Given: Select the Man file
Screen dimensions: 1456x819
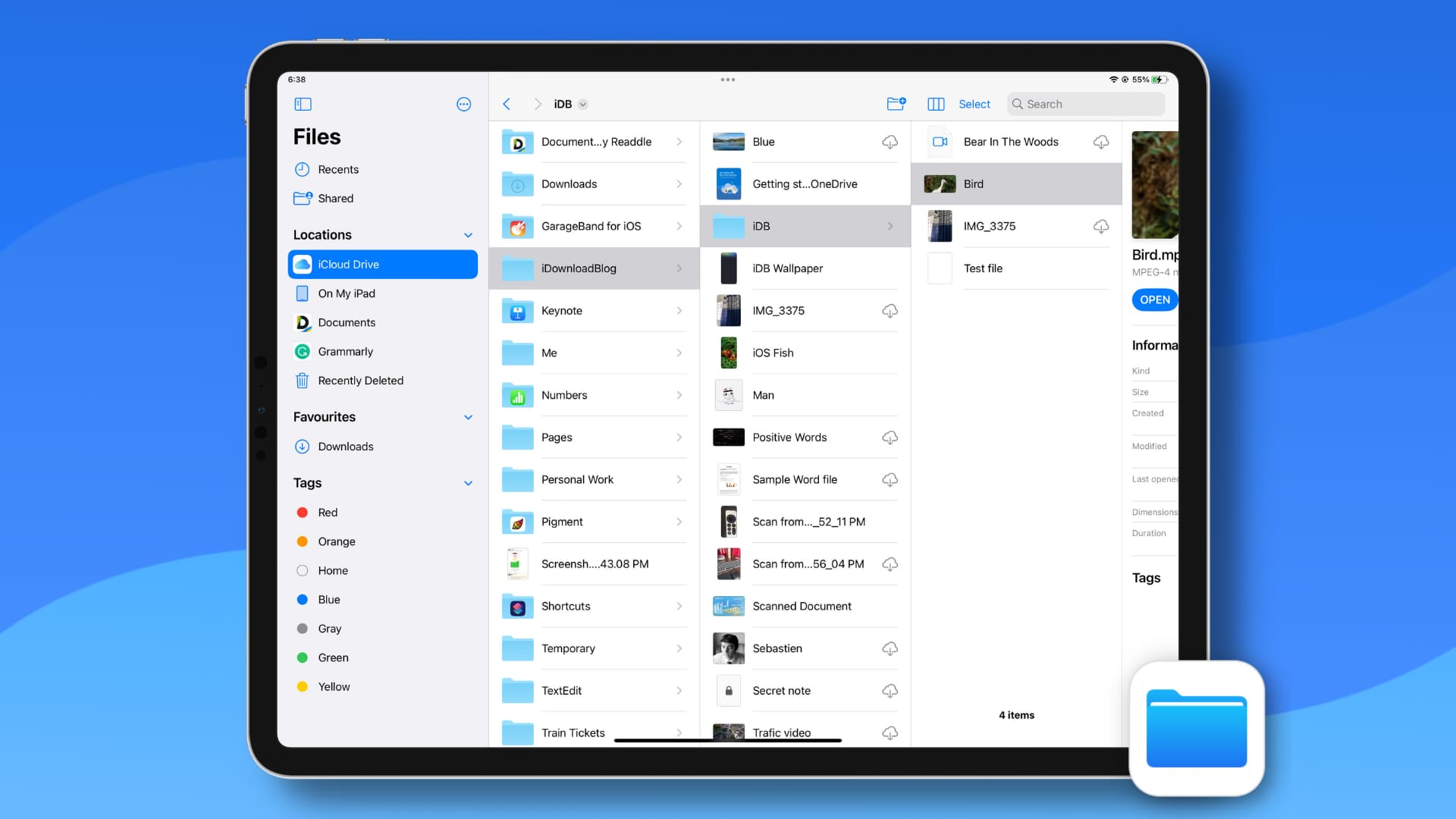Looking at the screenshot, I should 805,395.
